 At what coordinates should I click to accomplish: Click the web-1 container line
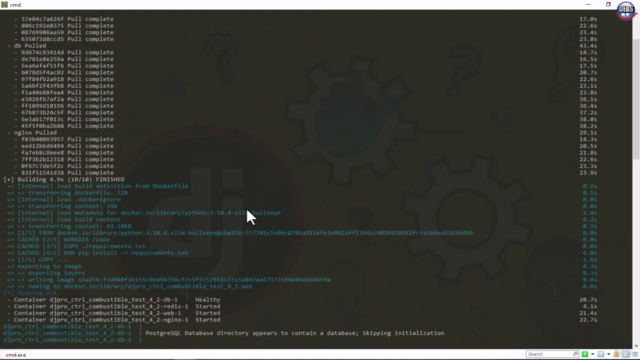(113, 313)
